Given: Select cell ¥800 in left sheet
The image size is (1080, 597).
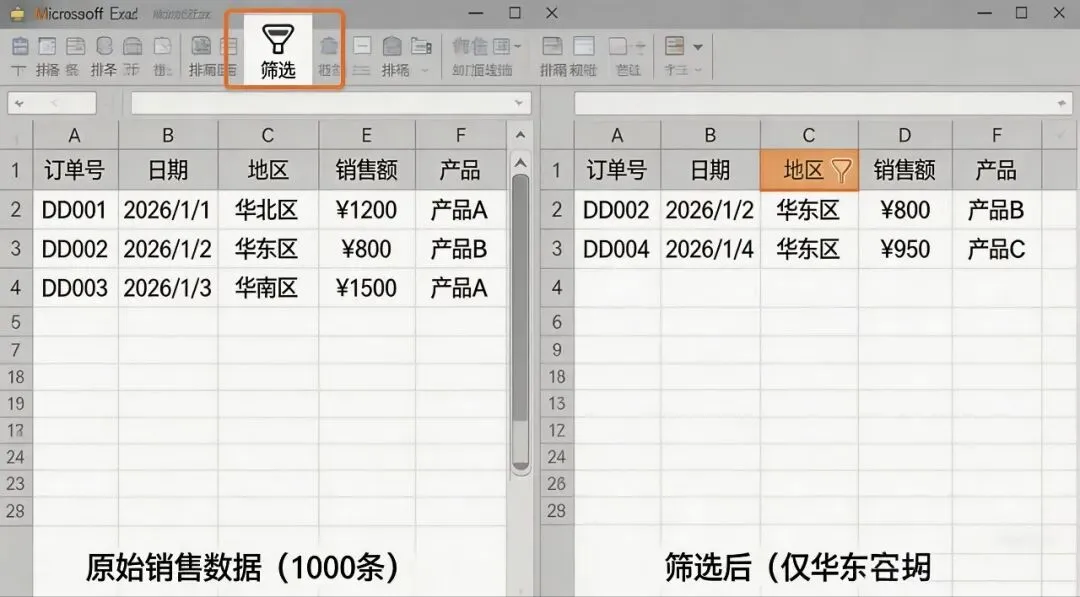Looking at the screenshot, I should pyautogui.click(x=366, y=249).
